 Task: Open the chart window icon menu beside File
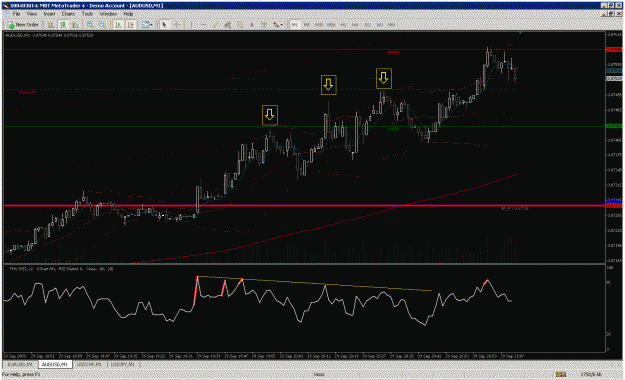click(x=7, y=14)
